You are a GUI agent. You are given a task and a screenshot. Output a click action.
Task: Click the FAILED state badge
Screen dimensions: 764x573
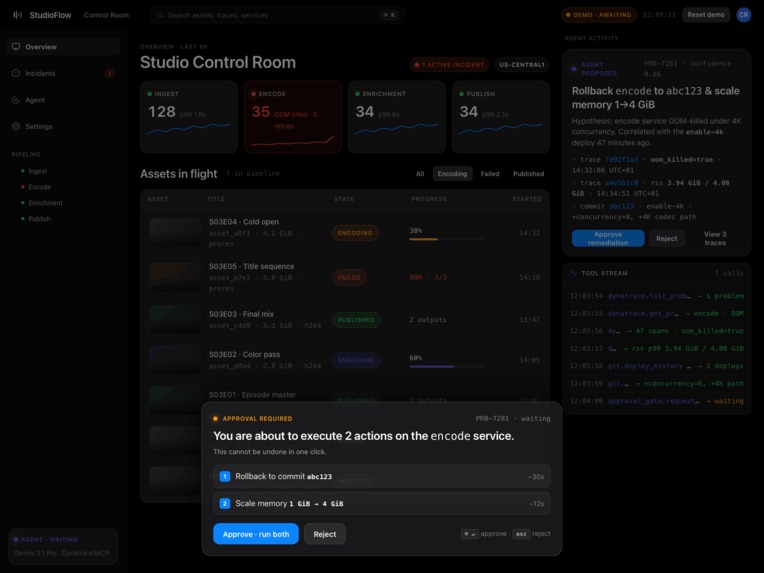click(x=349, y=277)
